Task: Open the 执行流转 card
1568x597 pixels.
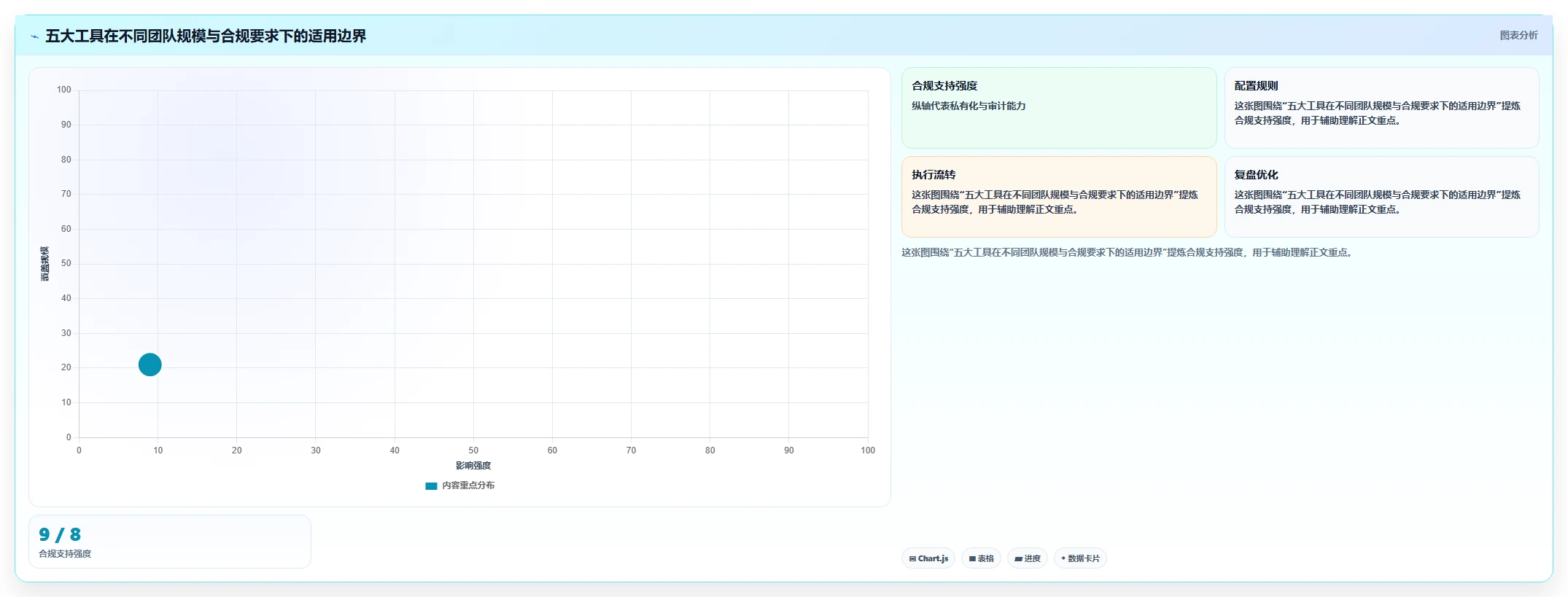Action: click(x=1059, y=197)
